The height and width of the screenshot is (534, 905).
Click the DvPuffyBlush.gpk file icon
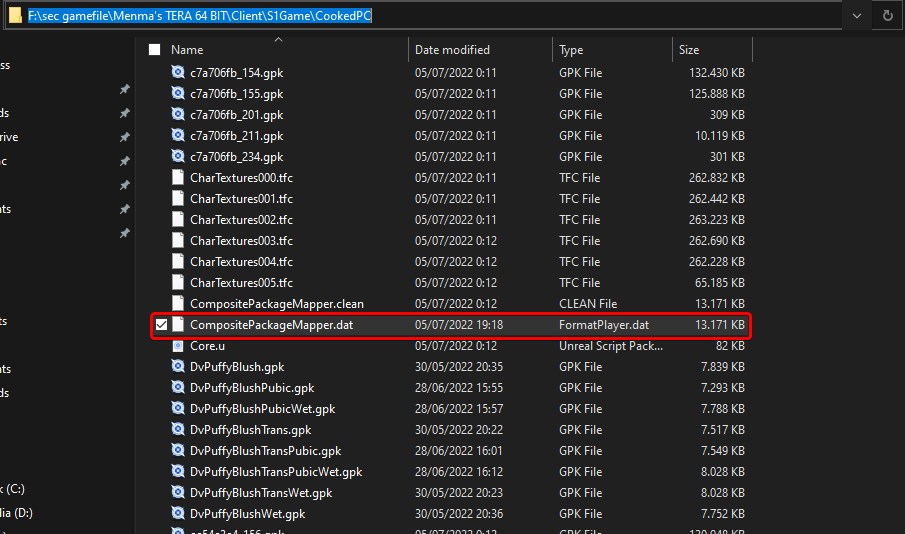[178, 367]
